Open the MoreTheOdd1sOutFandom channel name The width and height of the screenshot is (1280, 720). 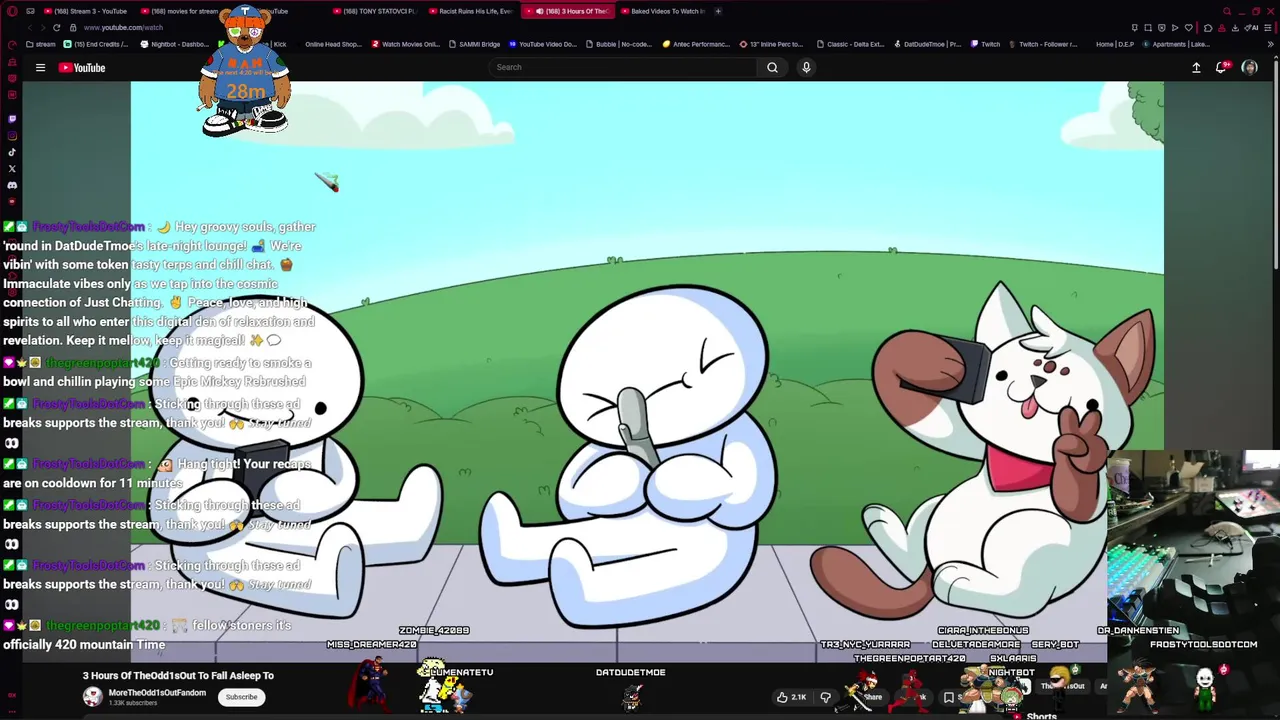coord(157,692)
